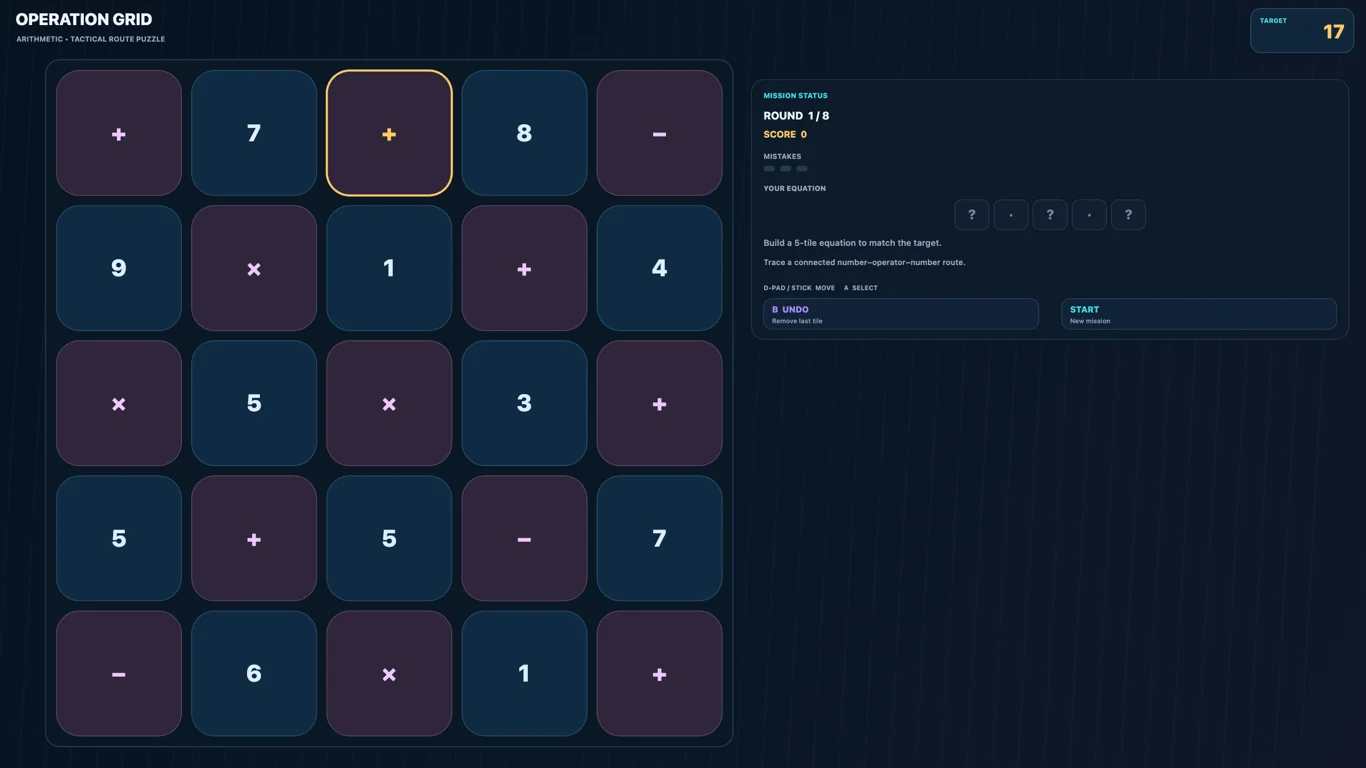Select the number 6 tile
1366x768 pixels.
click(254, 673)
